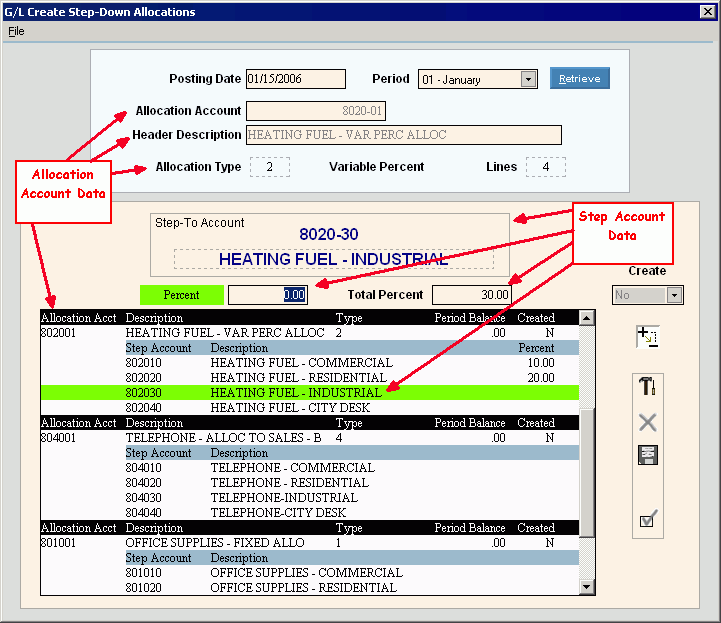Click the list's scroll down arrow

pyautogui.click(x=587, y=587)
